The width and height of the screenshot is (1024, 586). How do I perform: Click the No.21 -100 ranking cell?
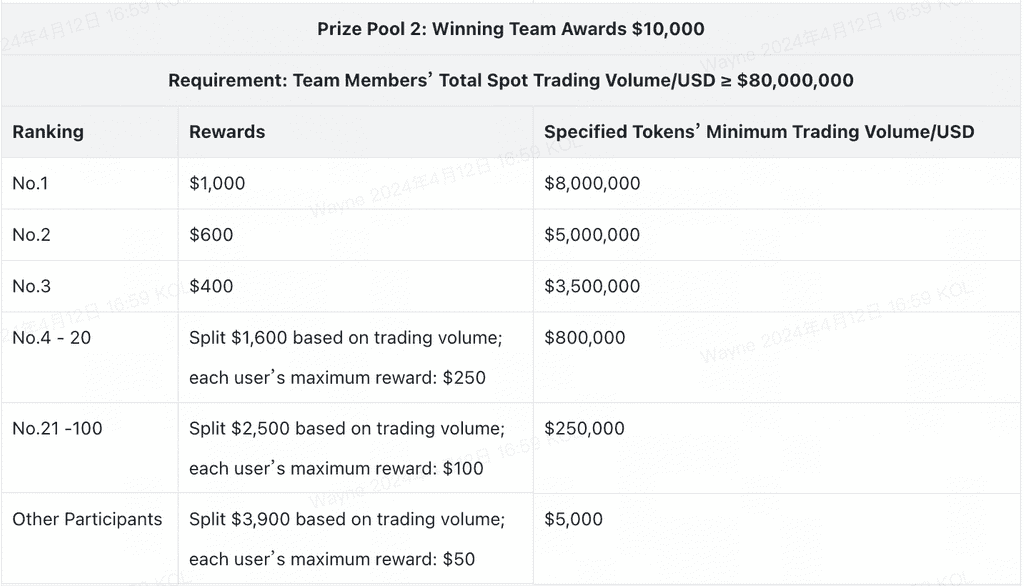[x=58, y=429]
